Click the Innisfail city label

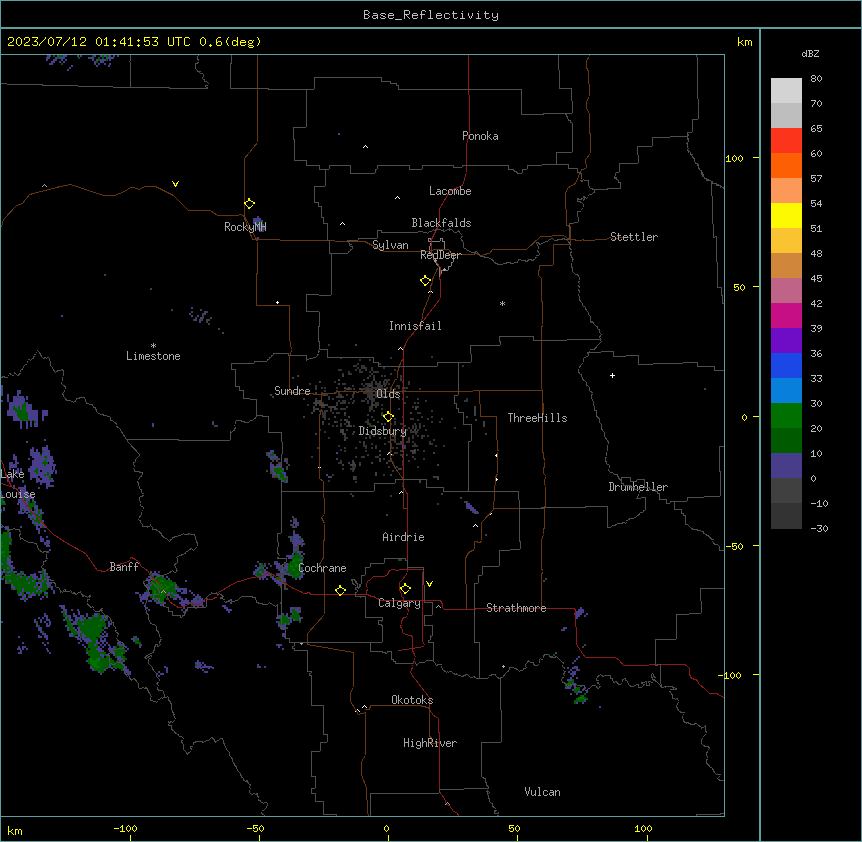[x=415, y=326]
